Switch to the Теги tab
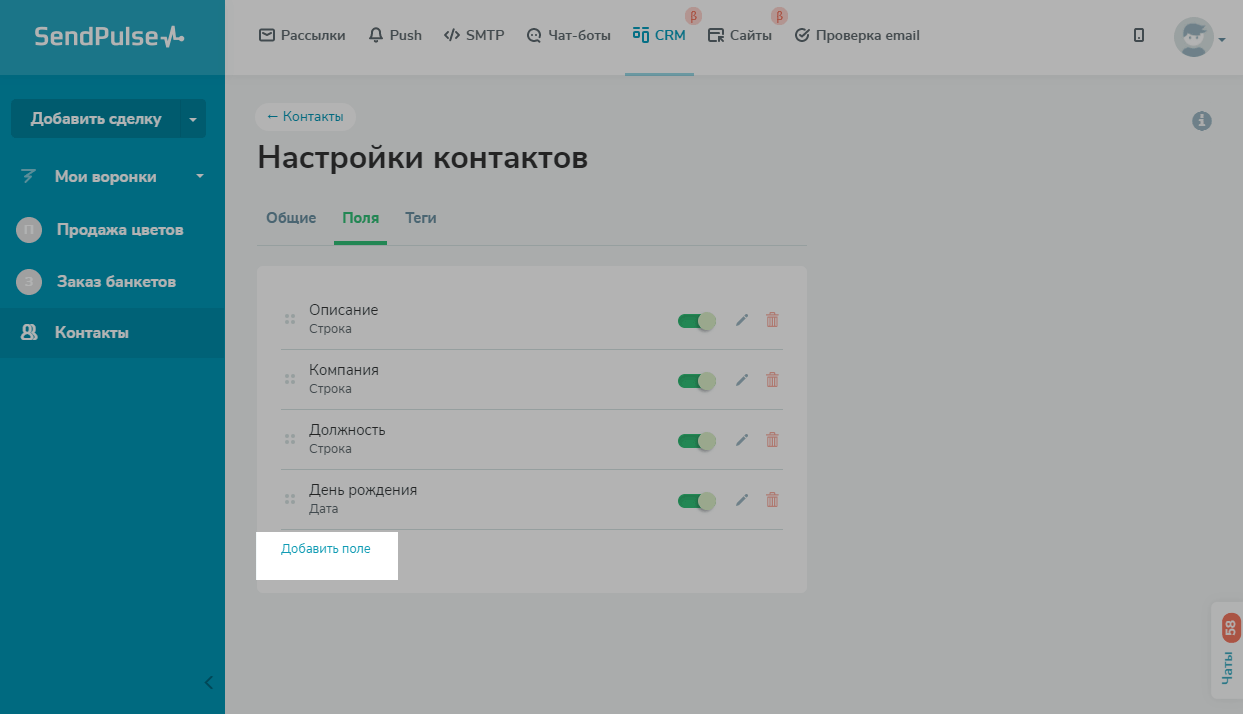The height and width of the screenshot is (714, 1243). click(x=420, y=218)
